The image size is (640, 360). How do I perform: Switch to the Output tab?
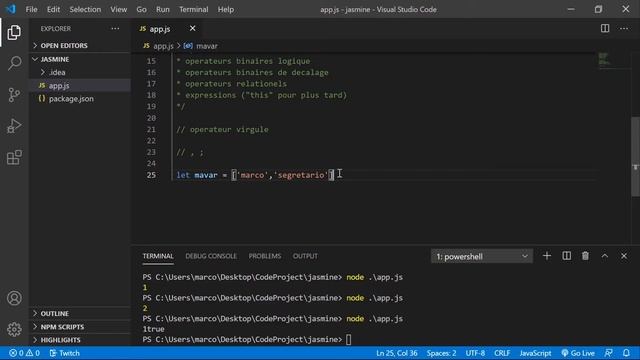(305, 256)
